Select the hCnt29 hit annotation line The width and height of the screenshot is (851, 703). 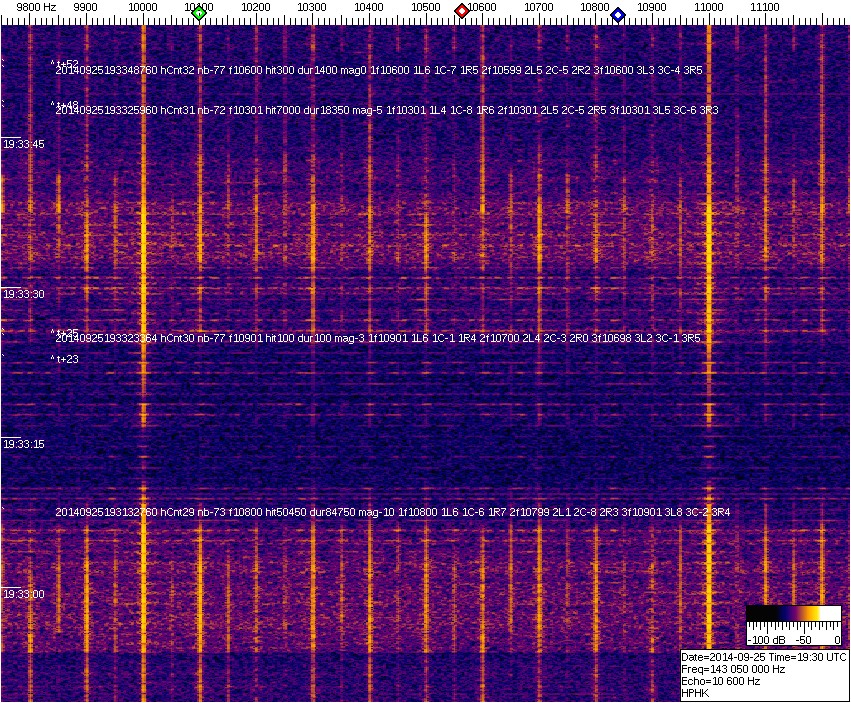(392, 512)
